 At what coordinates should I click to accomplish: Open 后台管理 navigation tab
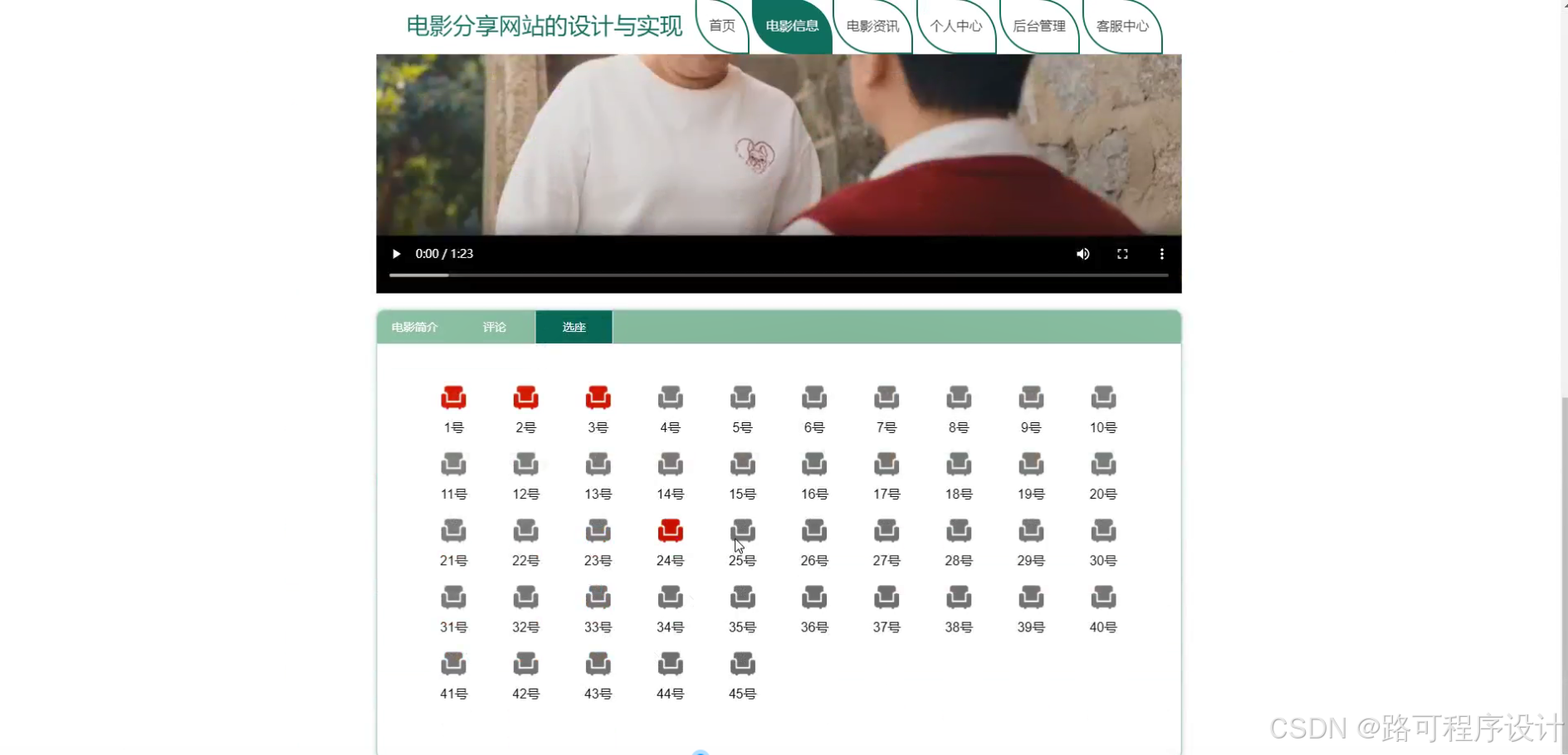(x=1039, y=26)
